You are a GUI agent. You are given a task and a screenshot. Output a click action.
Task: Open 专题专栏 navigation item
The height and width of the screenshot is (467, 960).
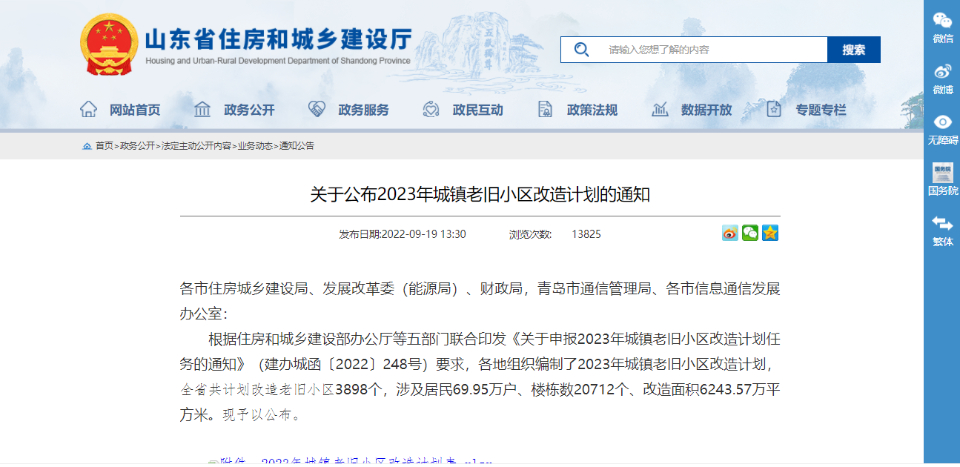807,110
